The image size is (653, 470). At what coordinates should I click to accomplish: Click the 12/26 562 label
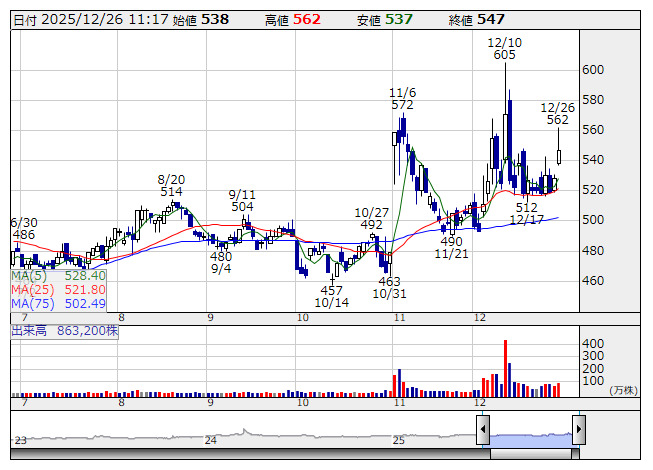point(557,114)
